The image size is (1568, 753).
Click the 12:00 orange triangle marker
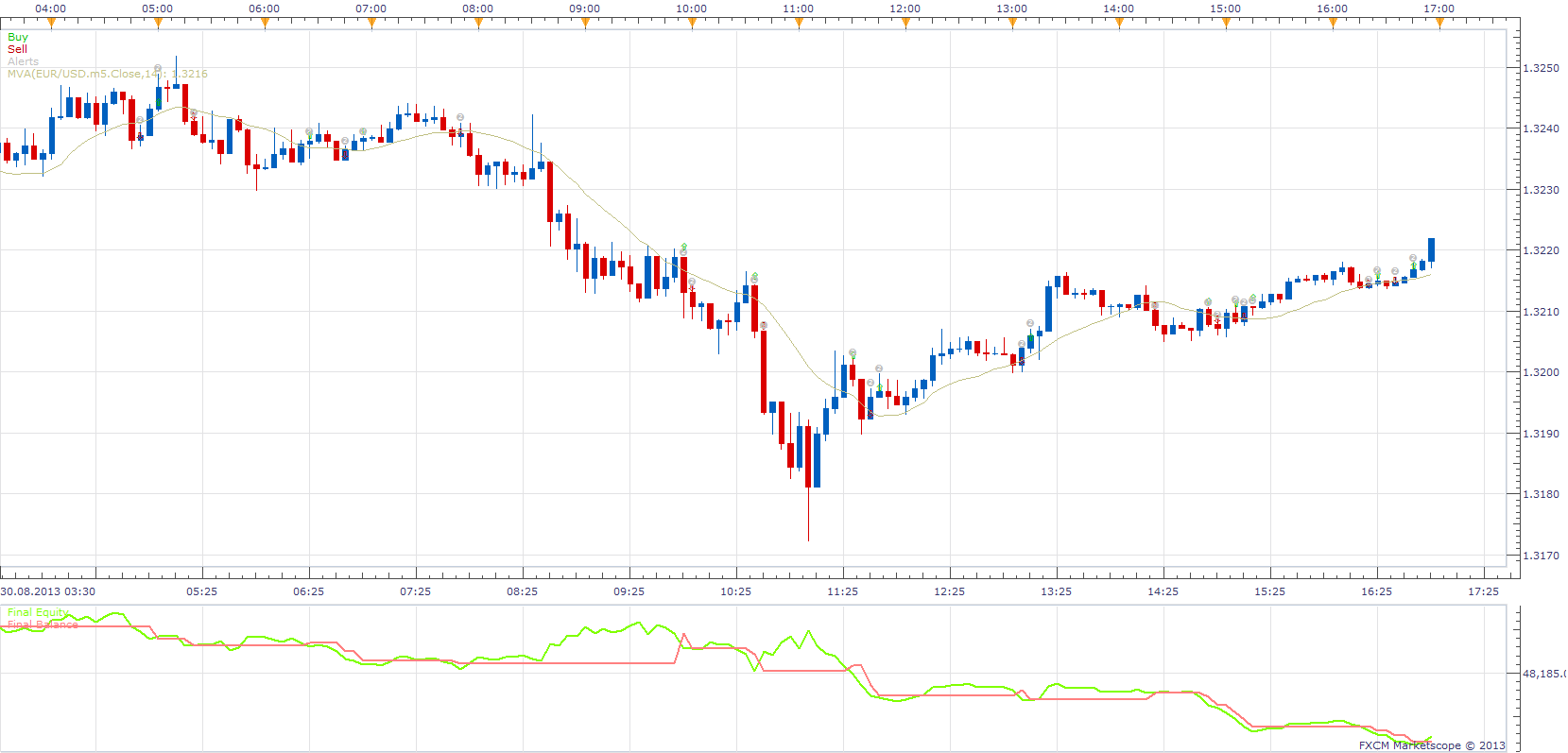pos(905,24)
